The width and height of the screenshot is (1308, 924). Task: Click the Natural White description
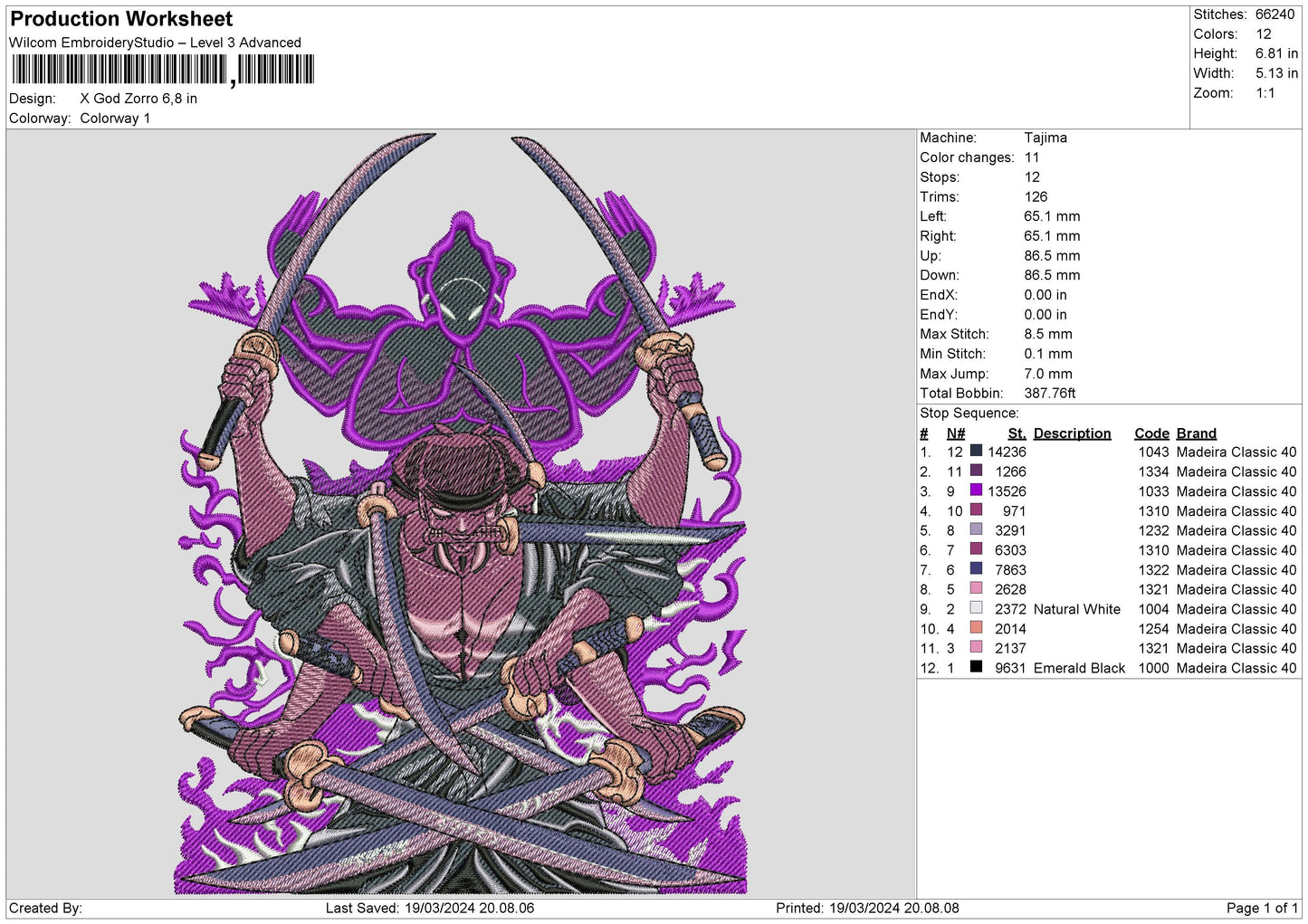[x=1077, y=609]
